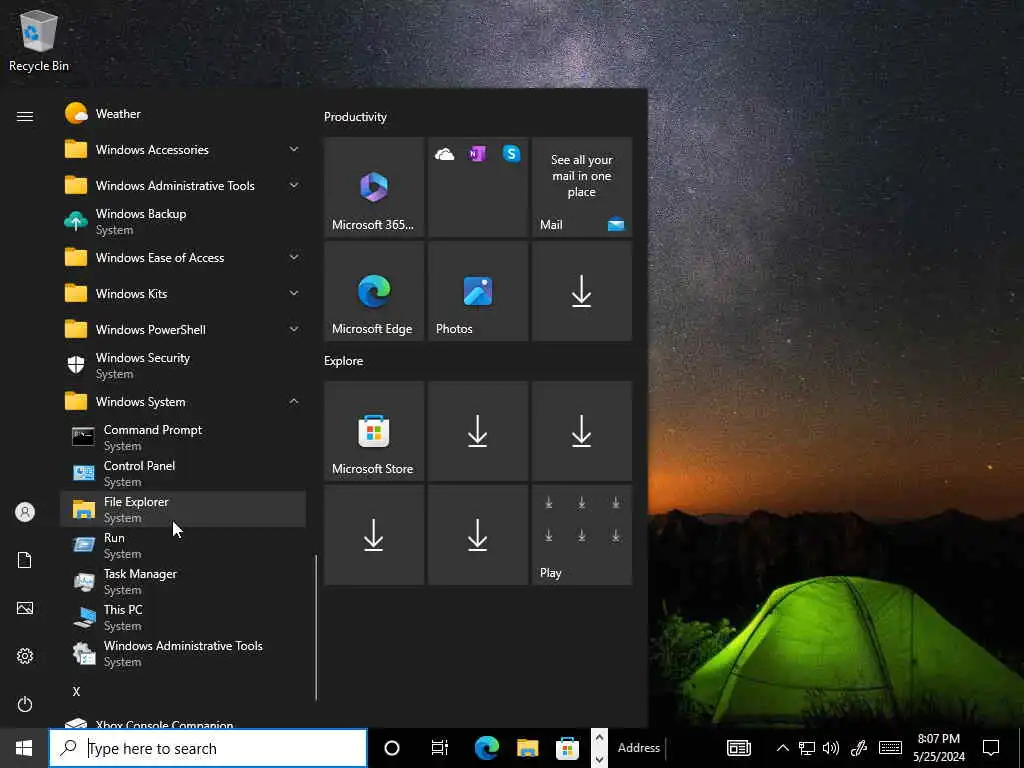Viewport: 1024px width, 768px height.
Task: Click the taskbar search box
Action: 208,748
